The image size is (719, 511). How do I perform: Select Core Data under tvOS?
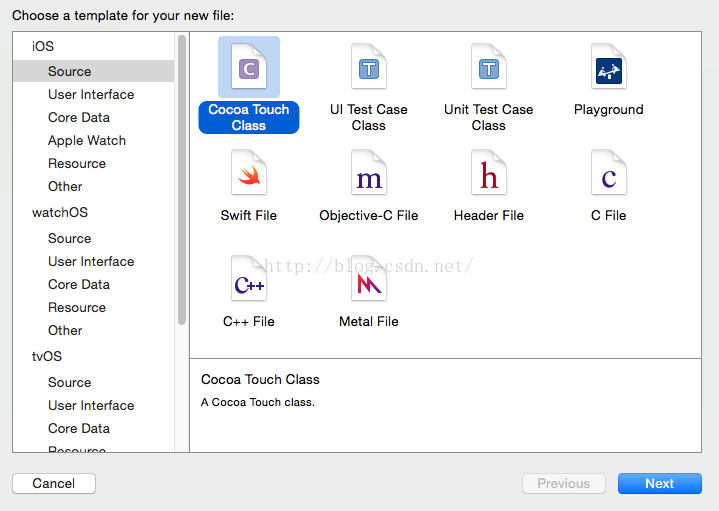pos(79,428)
